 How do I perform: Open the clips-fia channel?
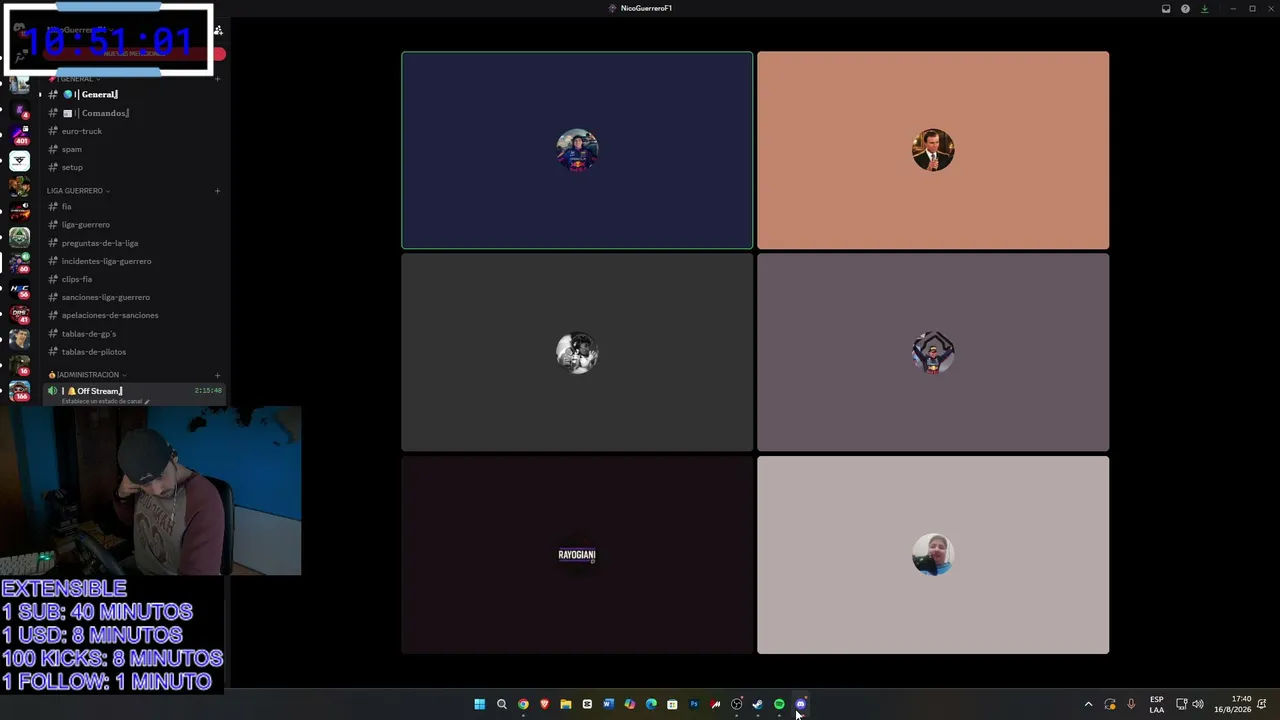click(135, 279)
